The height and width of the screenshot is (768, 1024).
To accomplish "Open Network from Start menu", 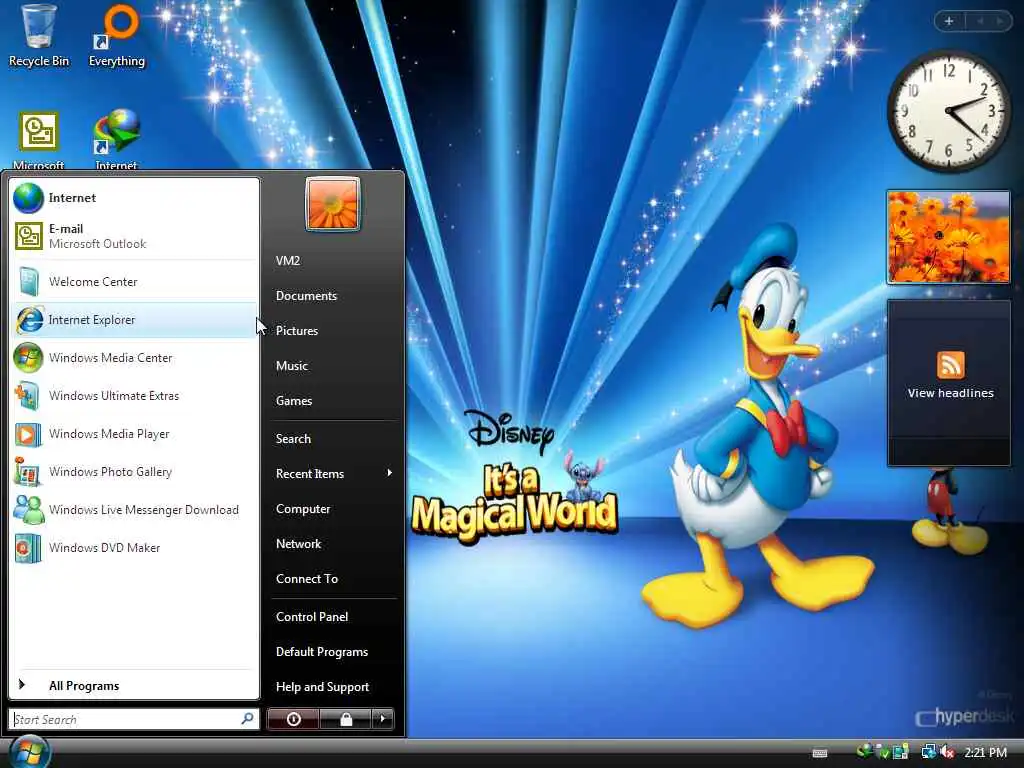I will [x=298, y=544].
